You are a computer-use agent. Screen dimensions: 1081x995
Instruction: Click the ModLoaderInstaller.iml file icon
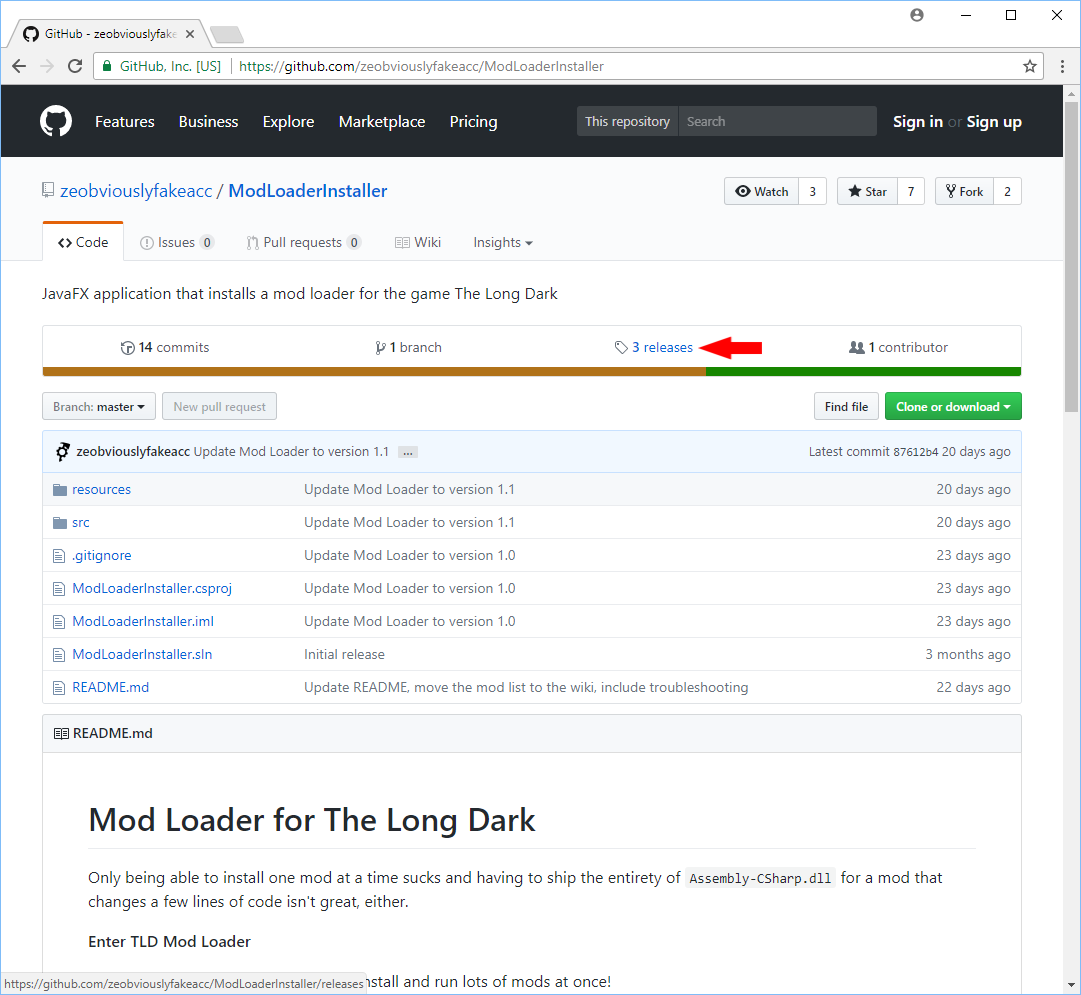point(59,622)
